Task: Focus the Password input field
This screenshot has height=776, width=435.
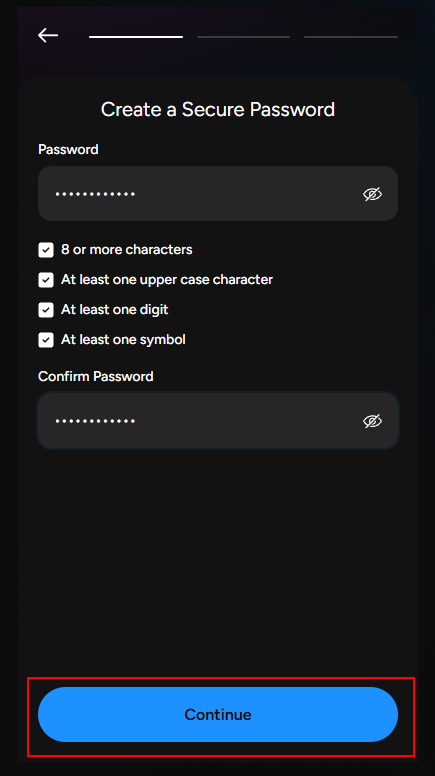Action: pyautogui.click(x=218, y=194)
